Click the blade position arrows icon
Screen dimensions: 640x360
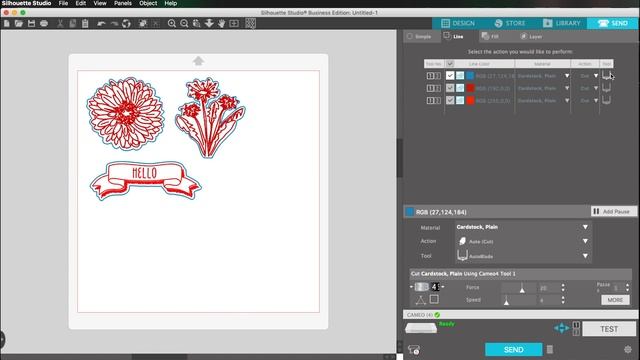[x=562, y=328]
